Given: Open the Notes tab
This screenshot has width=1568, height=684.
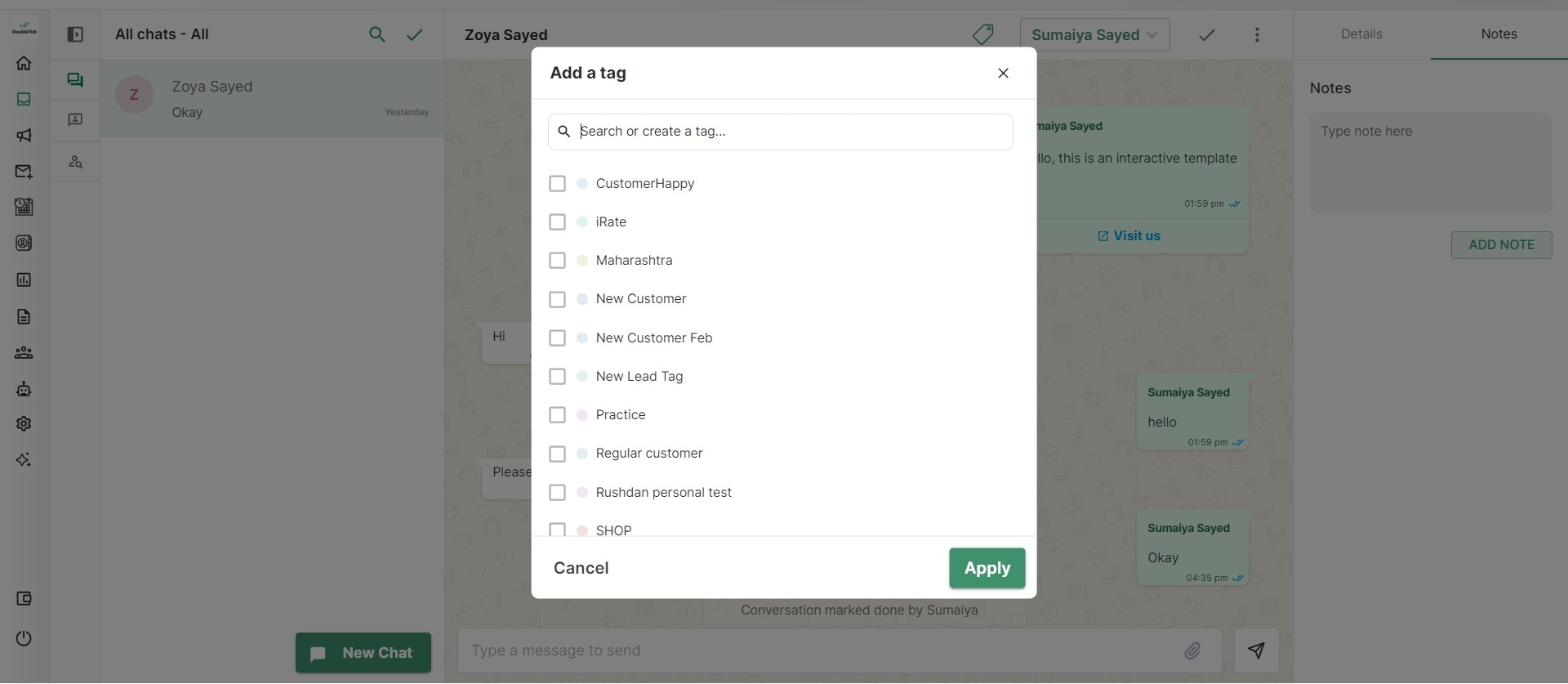Looking at the screenshot, I should coord(1499,34).
